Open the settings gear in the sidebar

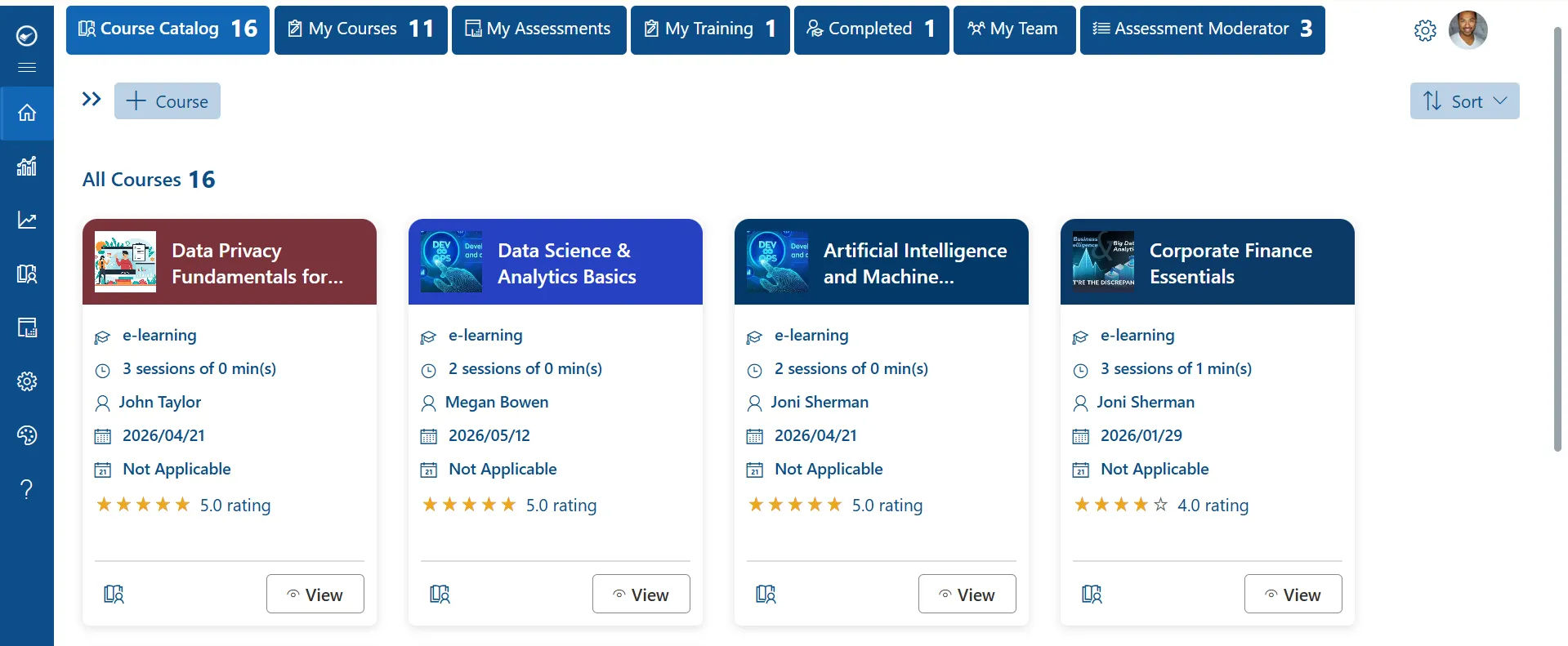[27, 381]
